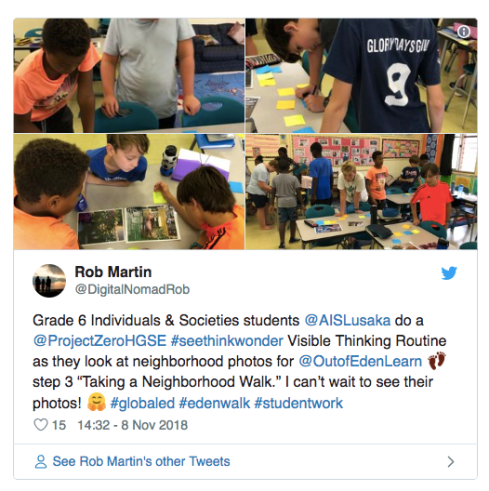Click the Twitter bird logo icon
The width and height of the screenshot is (489, 491).
(x=449, y=273)
